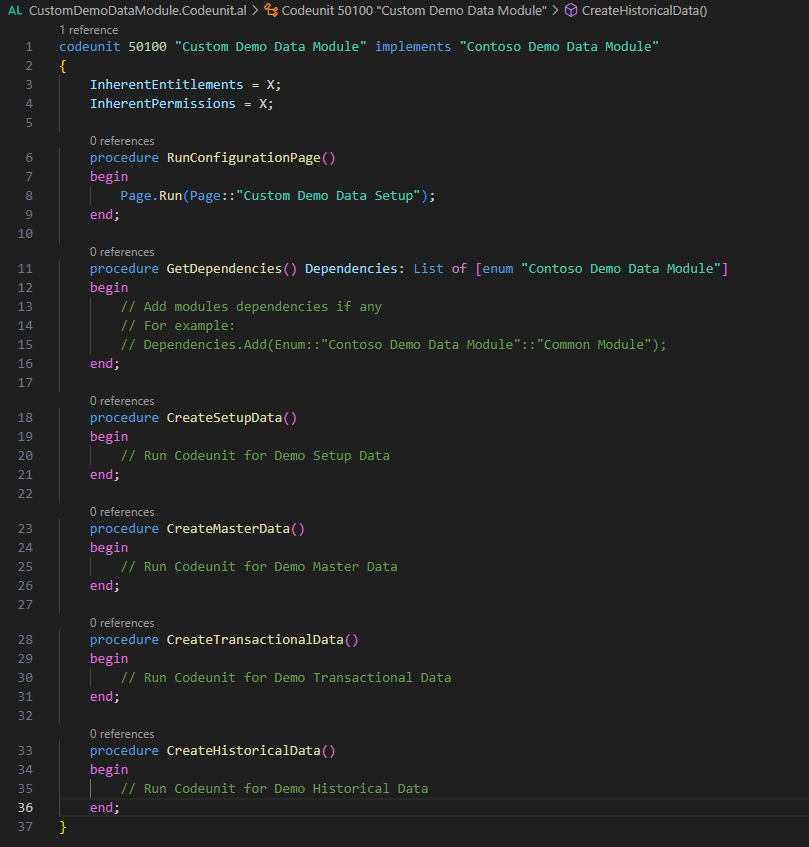809x847 pixels.
Task: Click comment 'Run Codeunit for Demo Master Data'
Action: point(259,567)
